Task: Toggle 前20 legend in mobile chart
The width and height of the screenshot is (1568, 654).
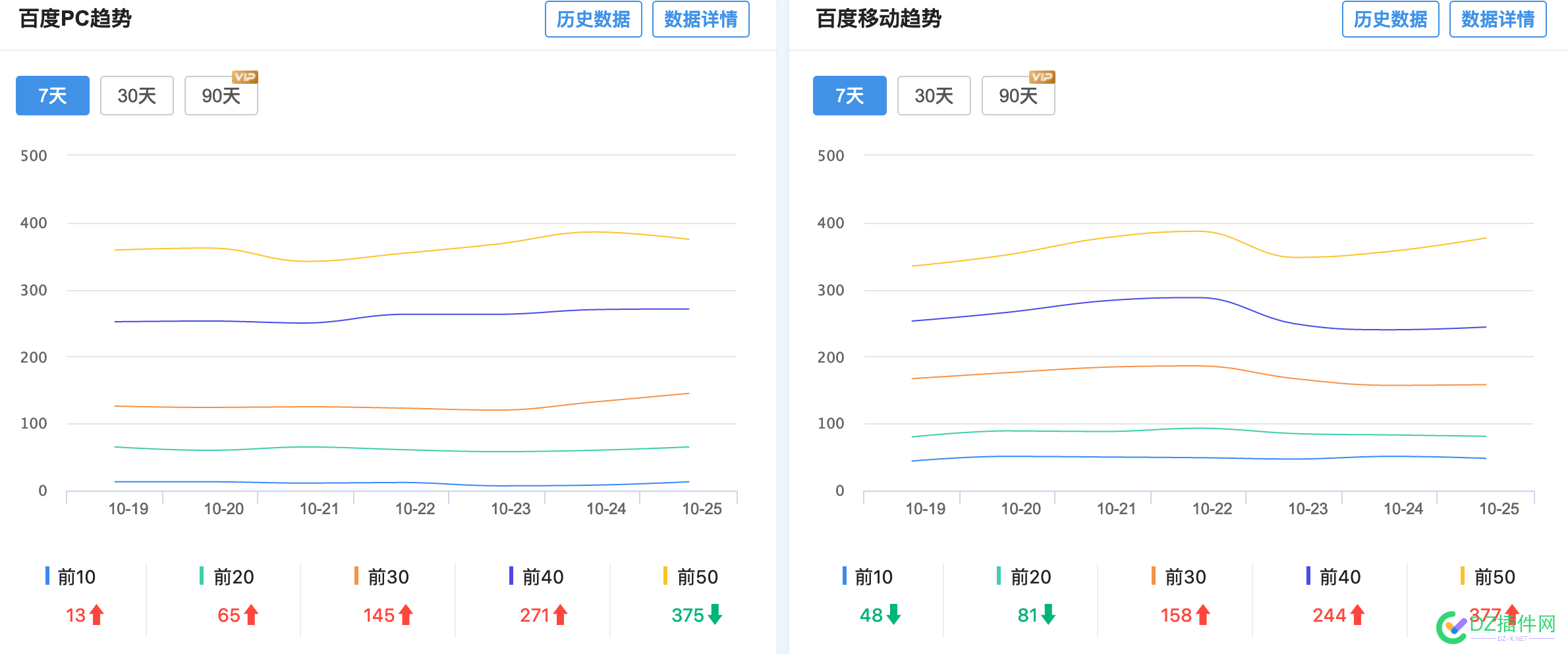Action: [1024, 577]
